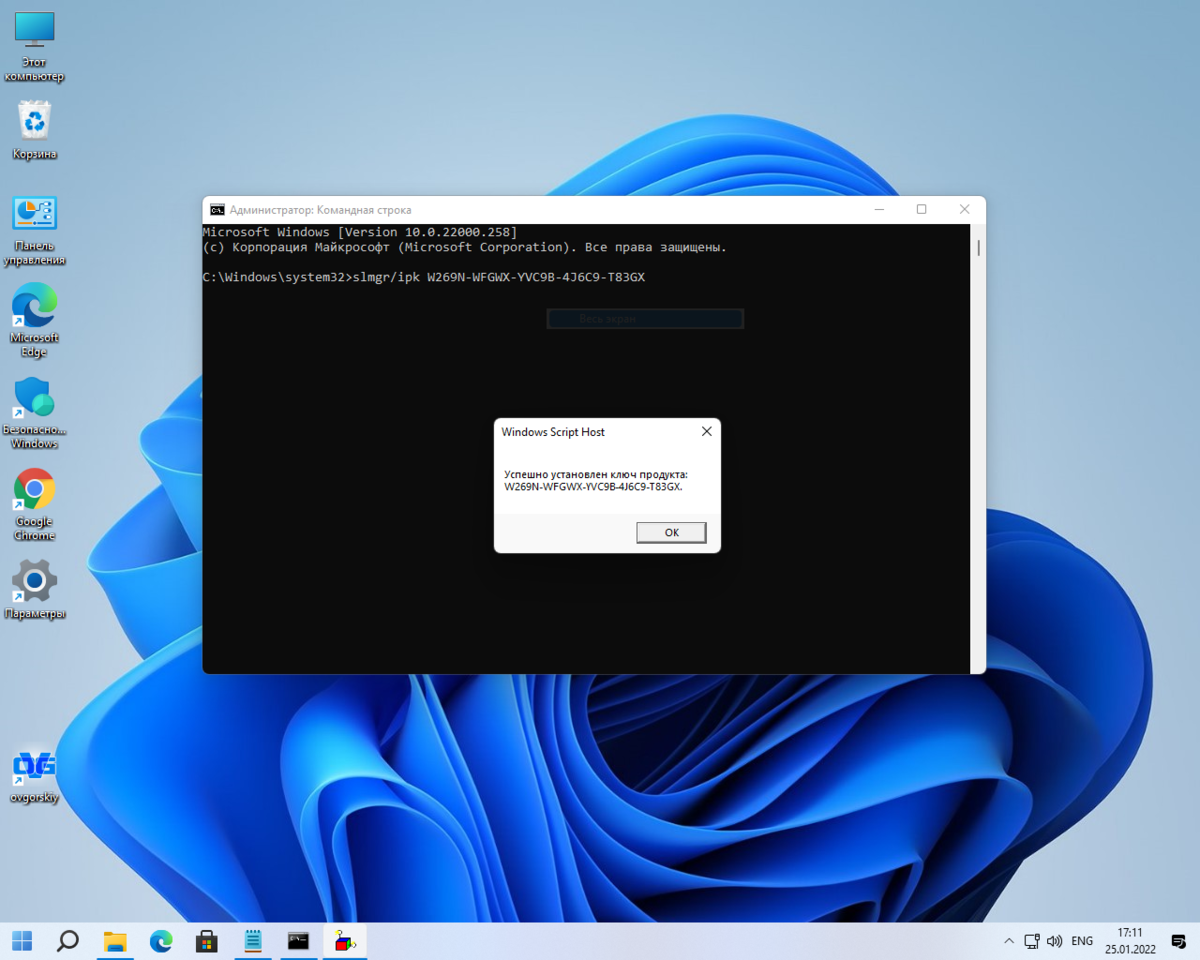Image resolution: width=1200 pixels, height=960 pixels.
Task: Switch to Windows Script Host taskbar icon
Action: point(345,941)
